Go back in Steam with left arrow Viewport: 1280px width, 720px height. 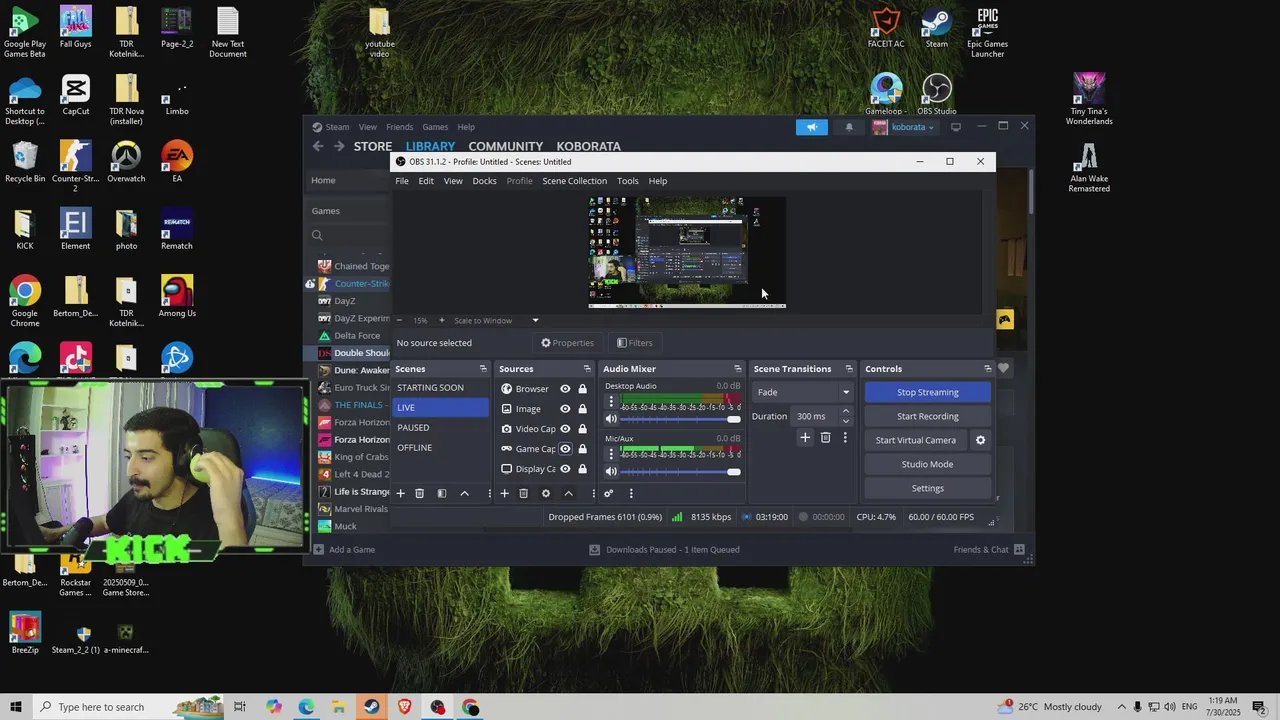tap(318, 146)
